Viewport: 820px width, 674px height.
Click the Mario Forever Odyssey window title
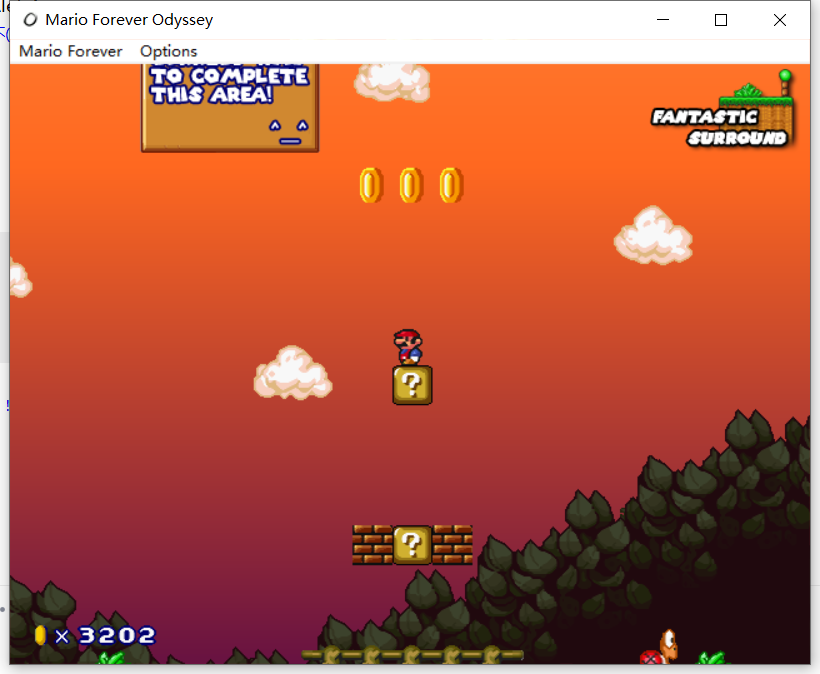point(129,20)
